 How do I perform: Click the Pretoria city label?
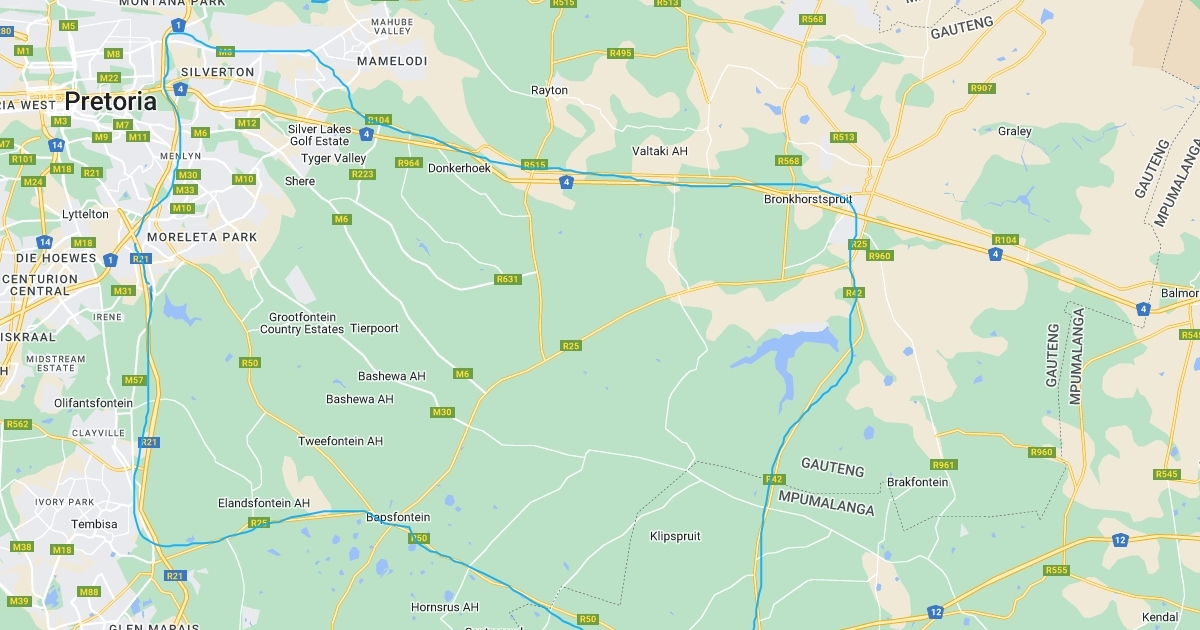111,102
